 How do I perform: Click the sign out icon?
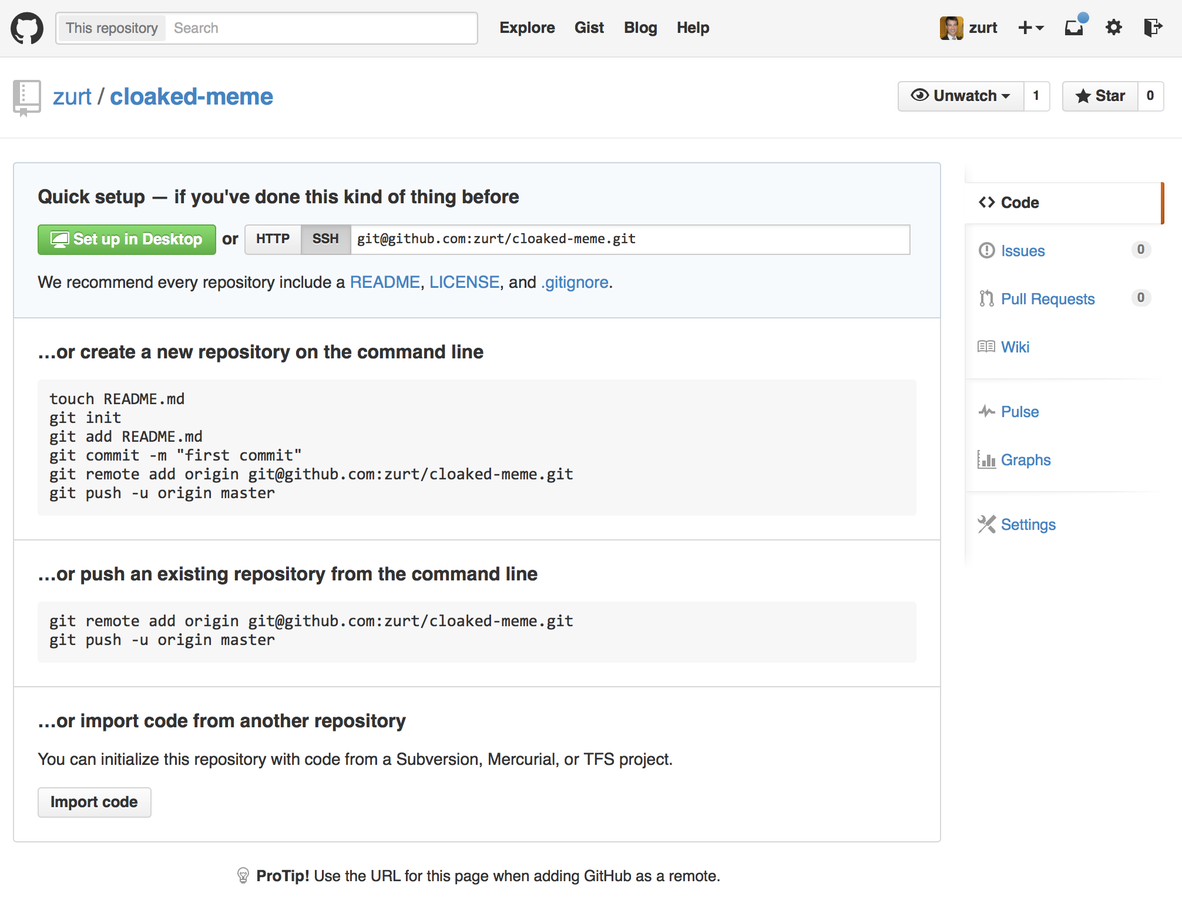[1153, 28]
